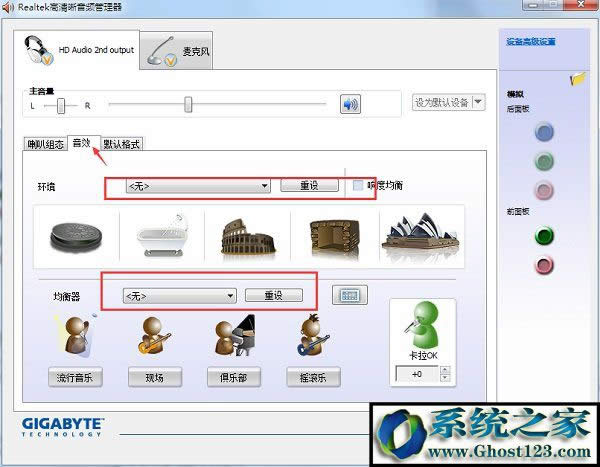Click the green front panel jack

coord(544,235)
